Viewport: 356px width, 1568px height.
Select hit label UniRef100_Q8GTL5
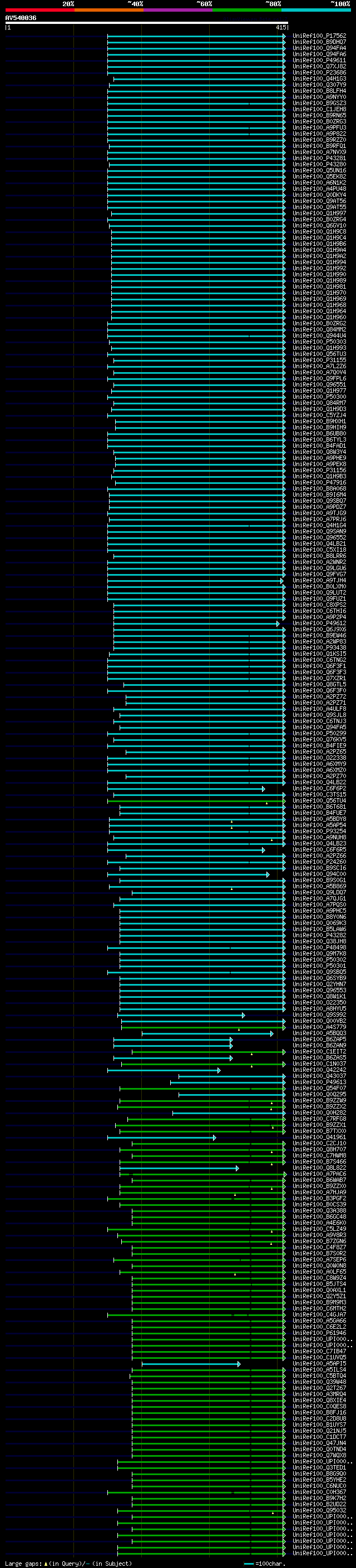pyautogui.click(x=319, y=684)
